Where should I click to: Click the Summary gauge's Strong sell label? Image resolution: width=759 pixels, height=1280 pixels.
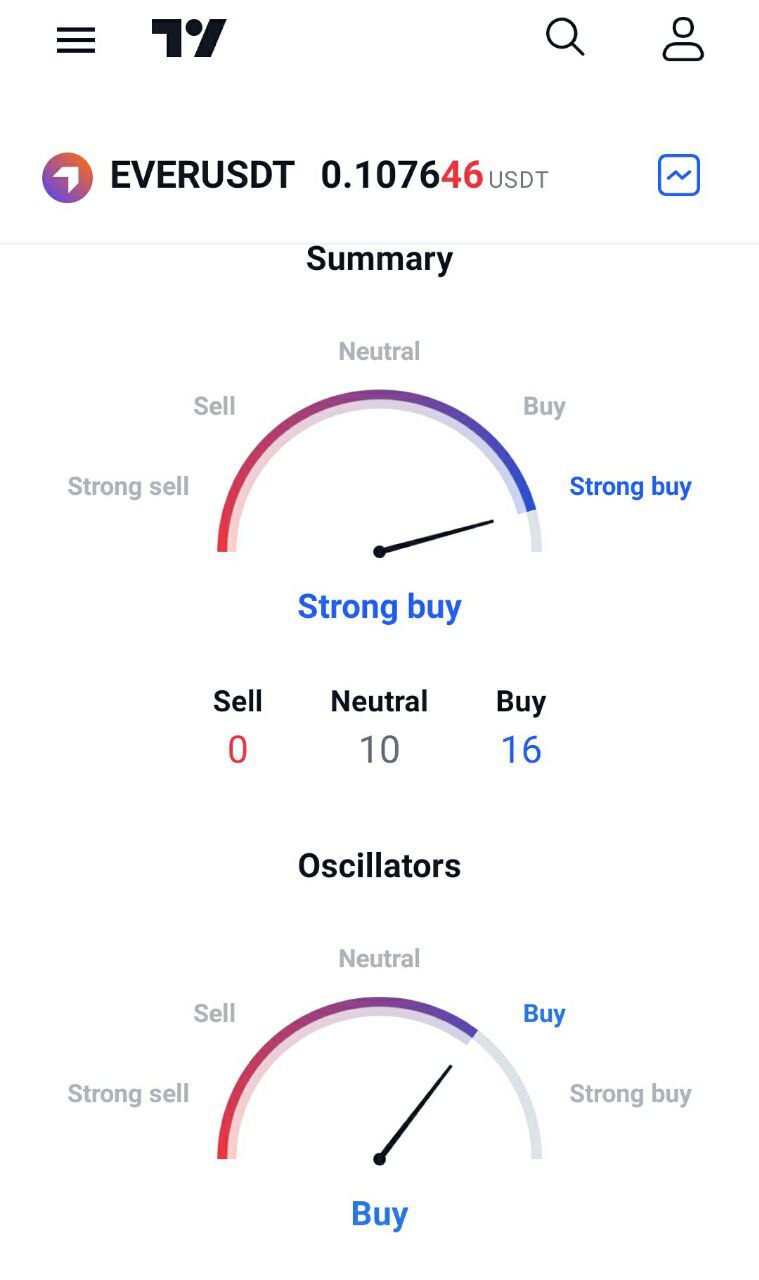tap(128, 487)
